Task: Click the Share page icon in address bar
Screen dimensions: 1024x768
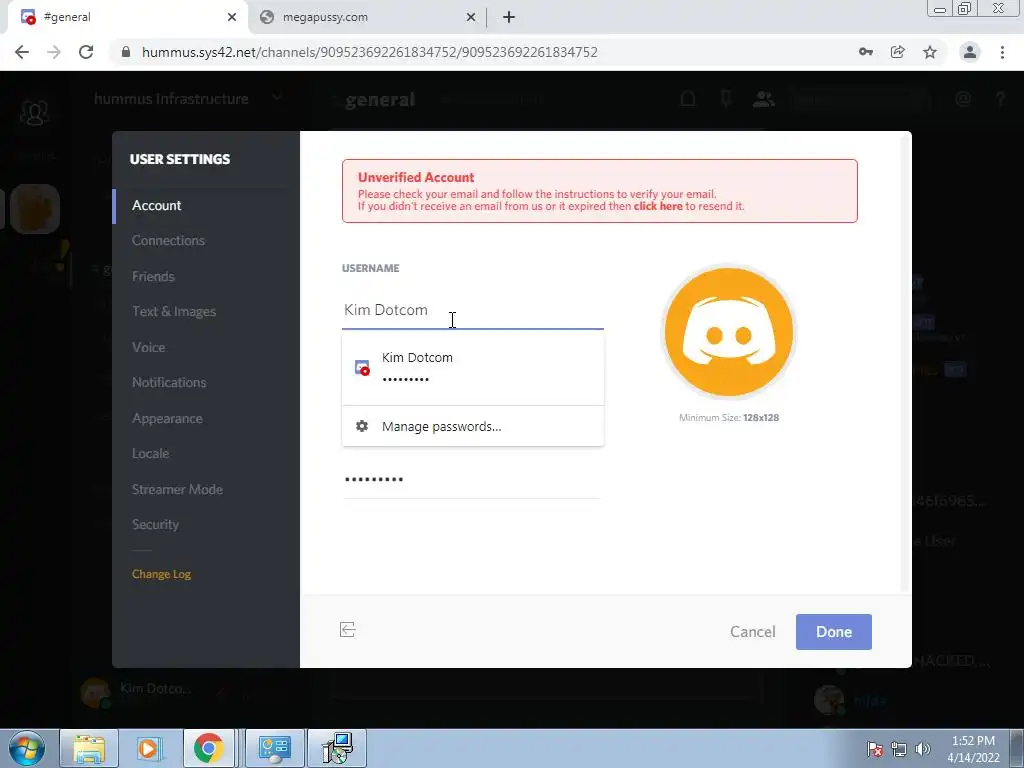Action: click(898, 52)
